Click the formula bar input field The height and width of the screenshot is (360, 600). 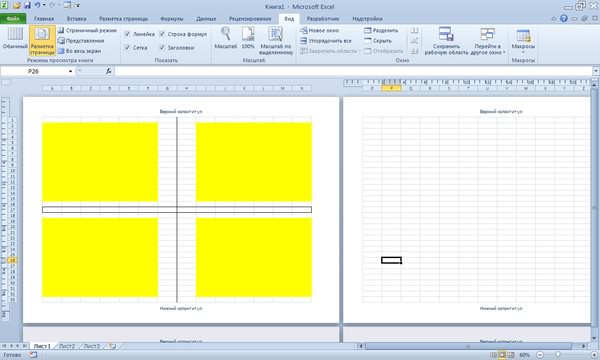pos(353,71)
